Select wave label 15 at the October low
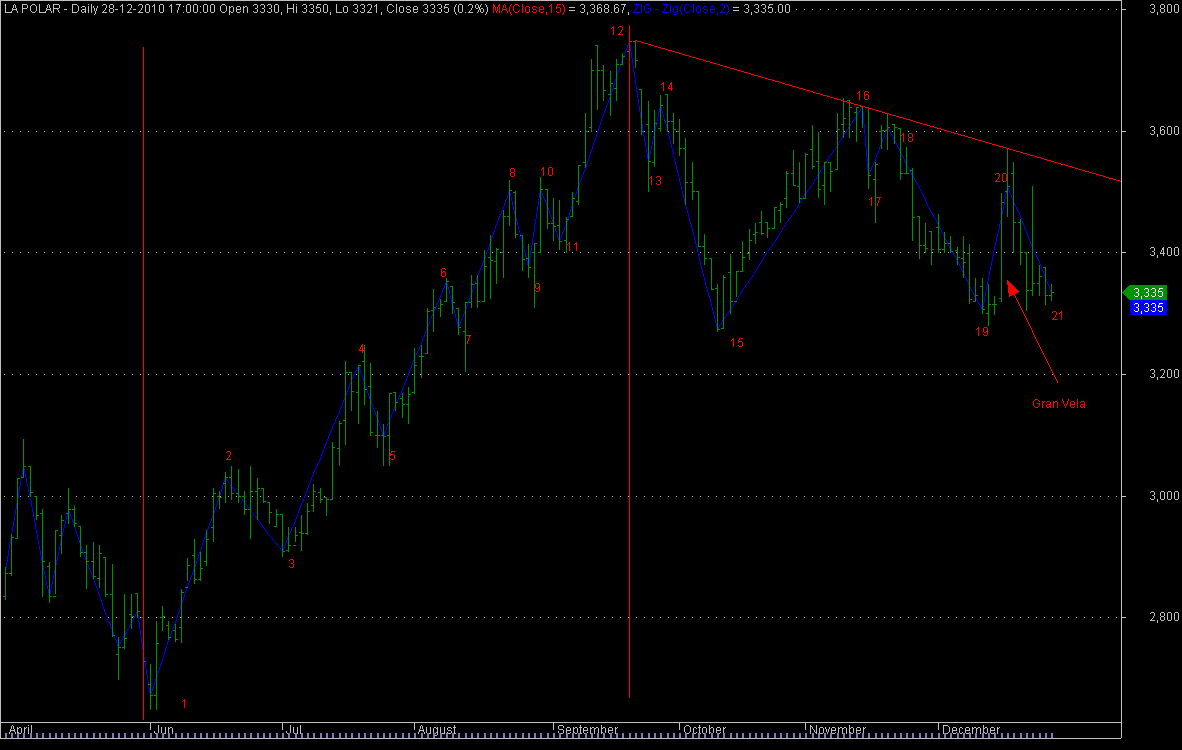1182x750 pixels. [736, 343]
